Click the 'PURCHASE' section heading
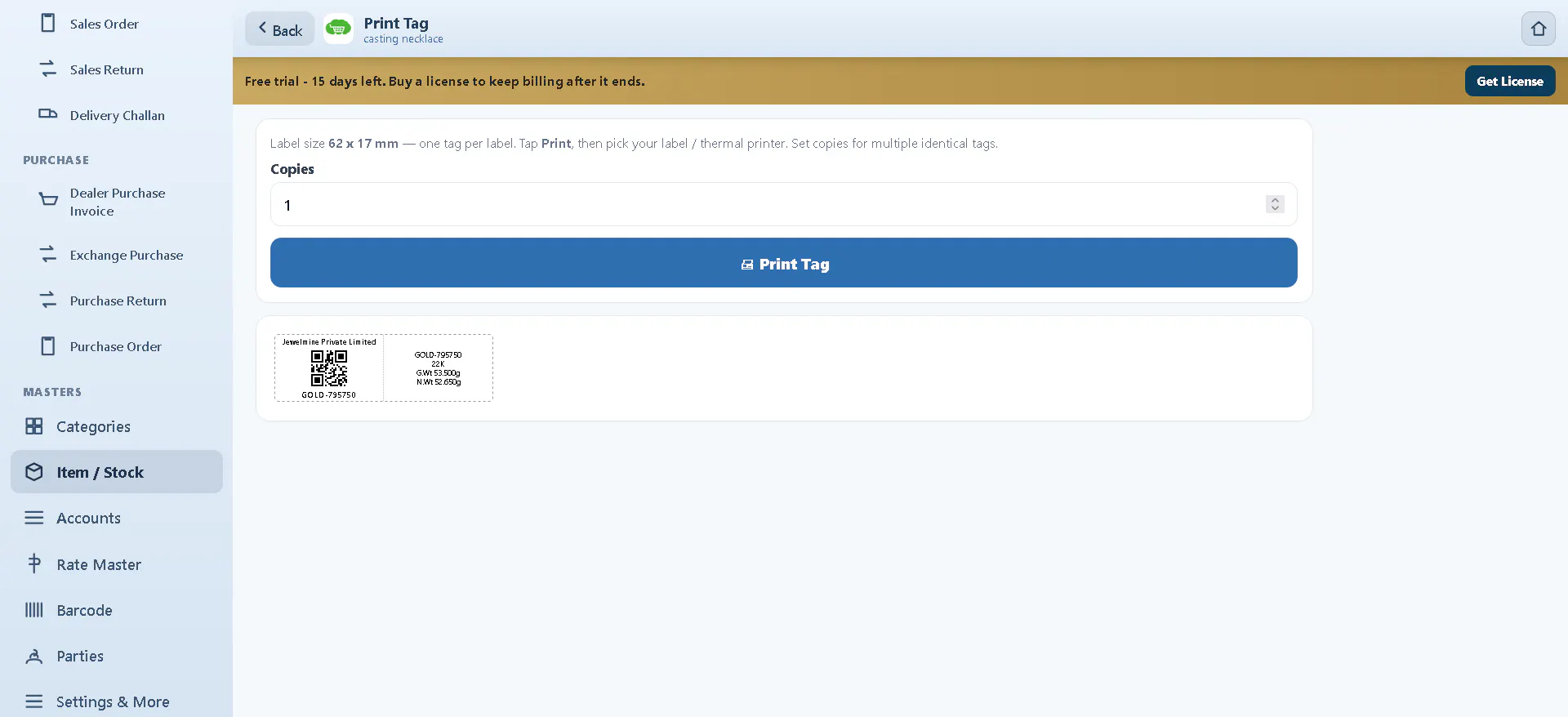 [x=56, y=160]
